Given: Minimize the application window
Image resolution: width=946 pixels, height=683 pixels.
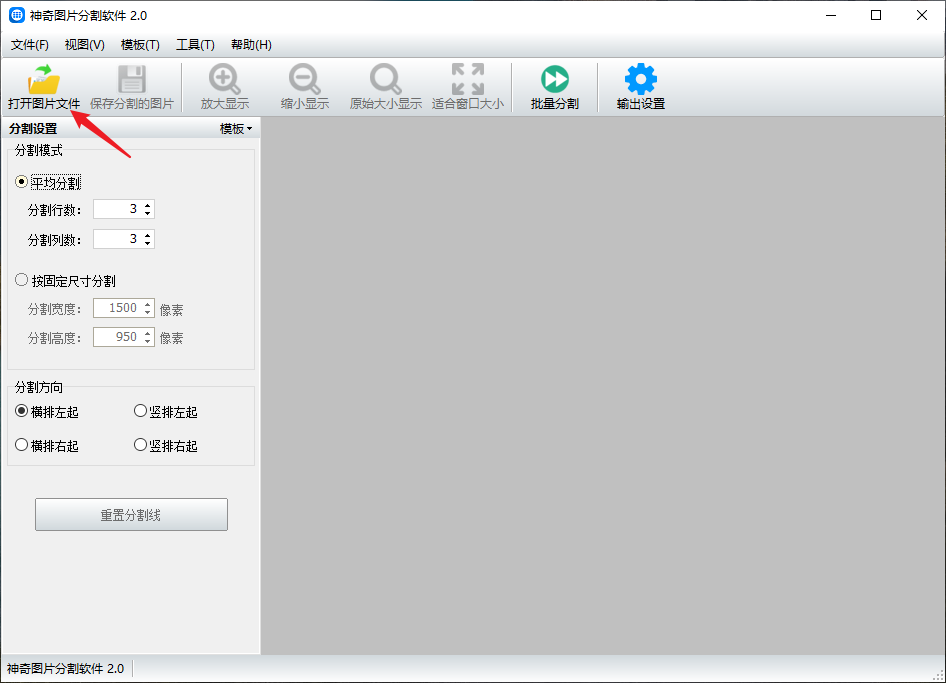Looking at the screenshot, I should pos(831,15).
